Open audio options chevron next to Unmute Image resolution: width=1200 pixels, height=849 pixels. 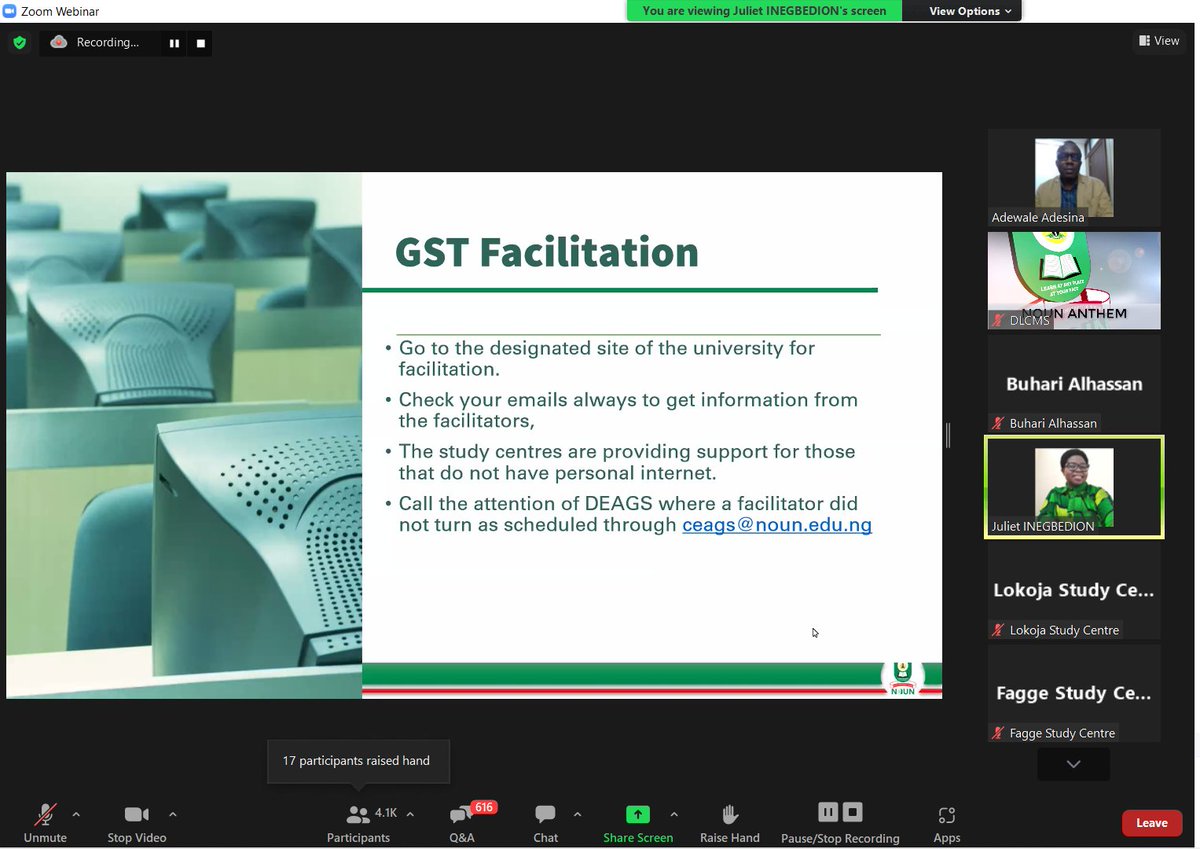click(x=76, y=814)
